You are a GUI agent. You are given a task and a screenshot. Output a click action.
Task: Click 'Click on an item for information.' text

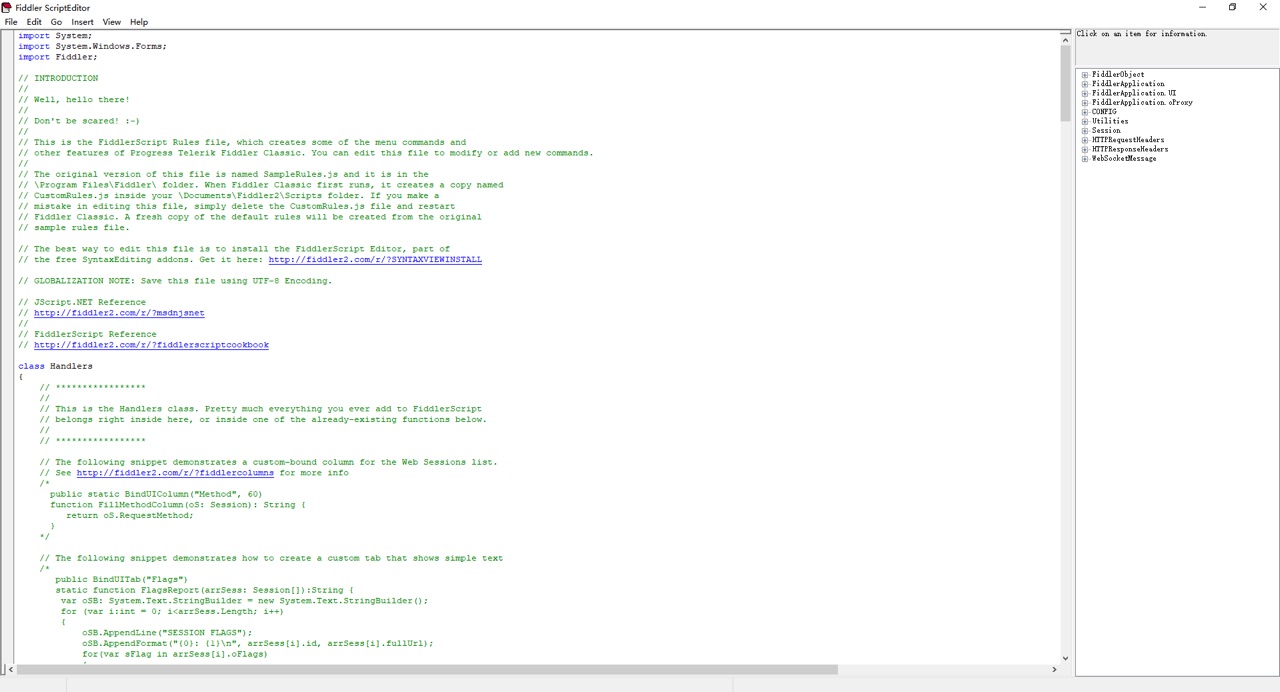click(1142, 34)
